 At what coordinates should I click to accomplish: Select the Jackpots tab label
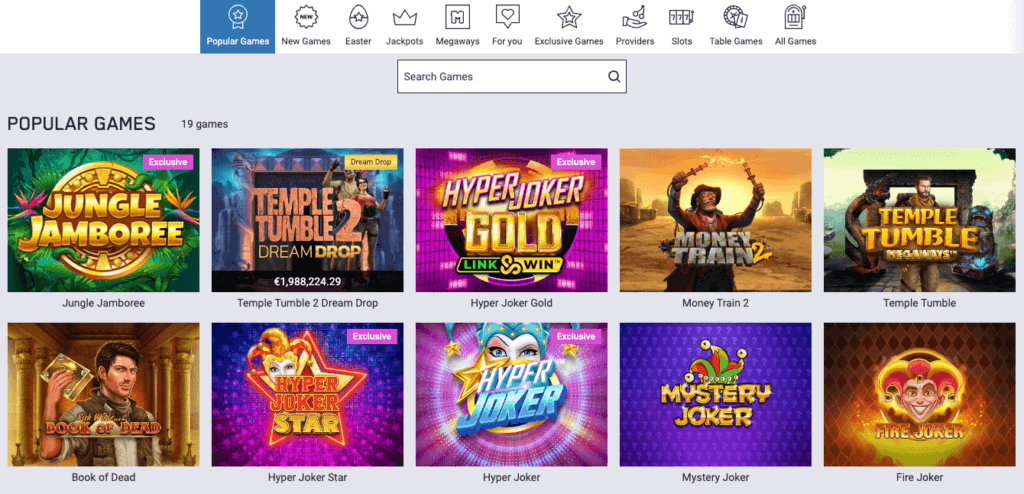coord(404,41)
